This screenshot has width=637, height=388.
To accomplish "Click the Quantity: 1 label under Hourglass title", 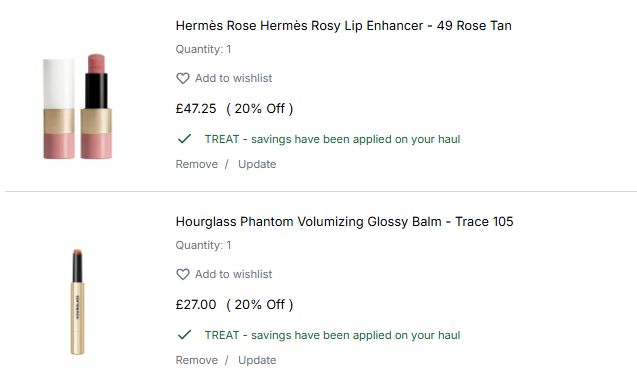I will point(204,245).
